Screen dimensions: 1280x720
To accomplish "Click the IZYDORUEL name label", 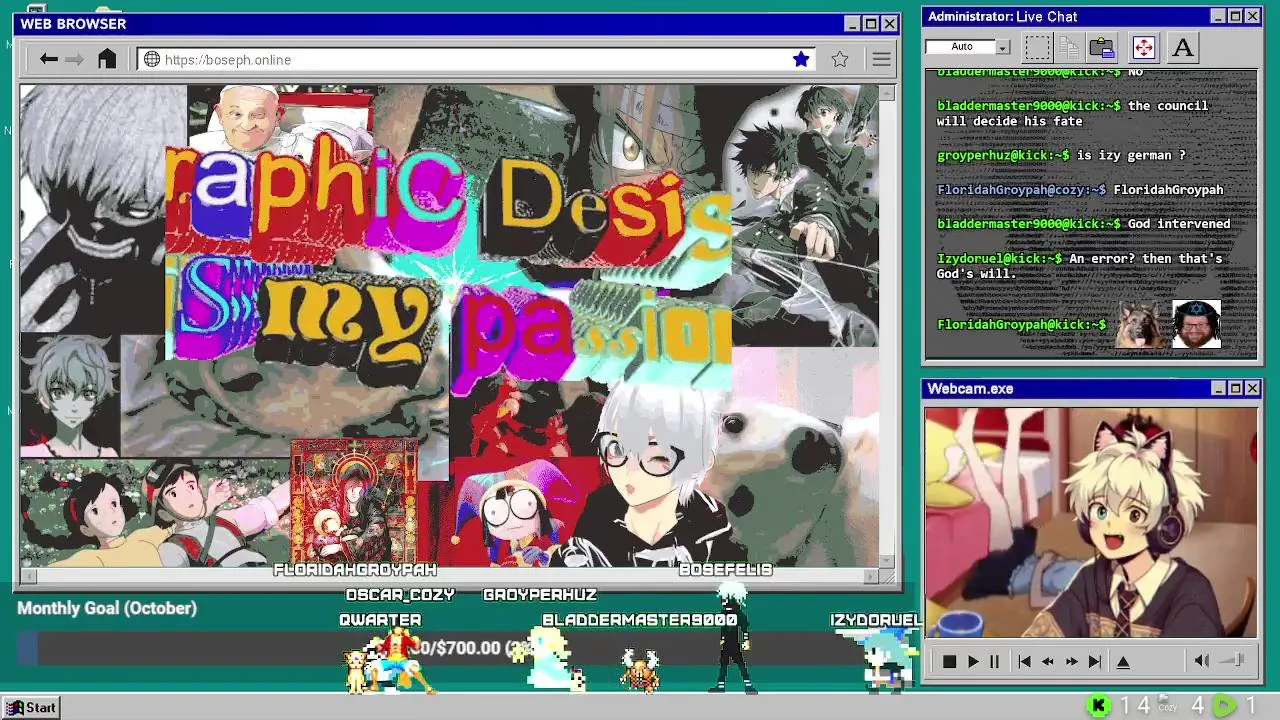I will coord(876,620).
